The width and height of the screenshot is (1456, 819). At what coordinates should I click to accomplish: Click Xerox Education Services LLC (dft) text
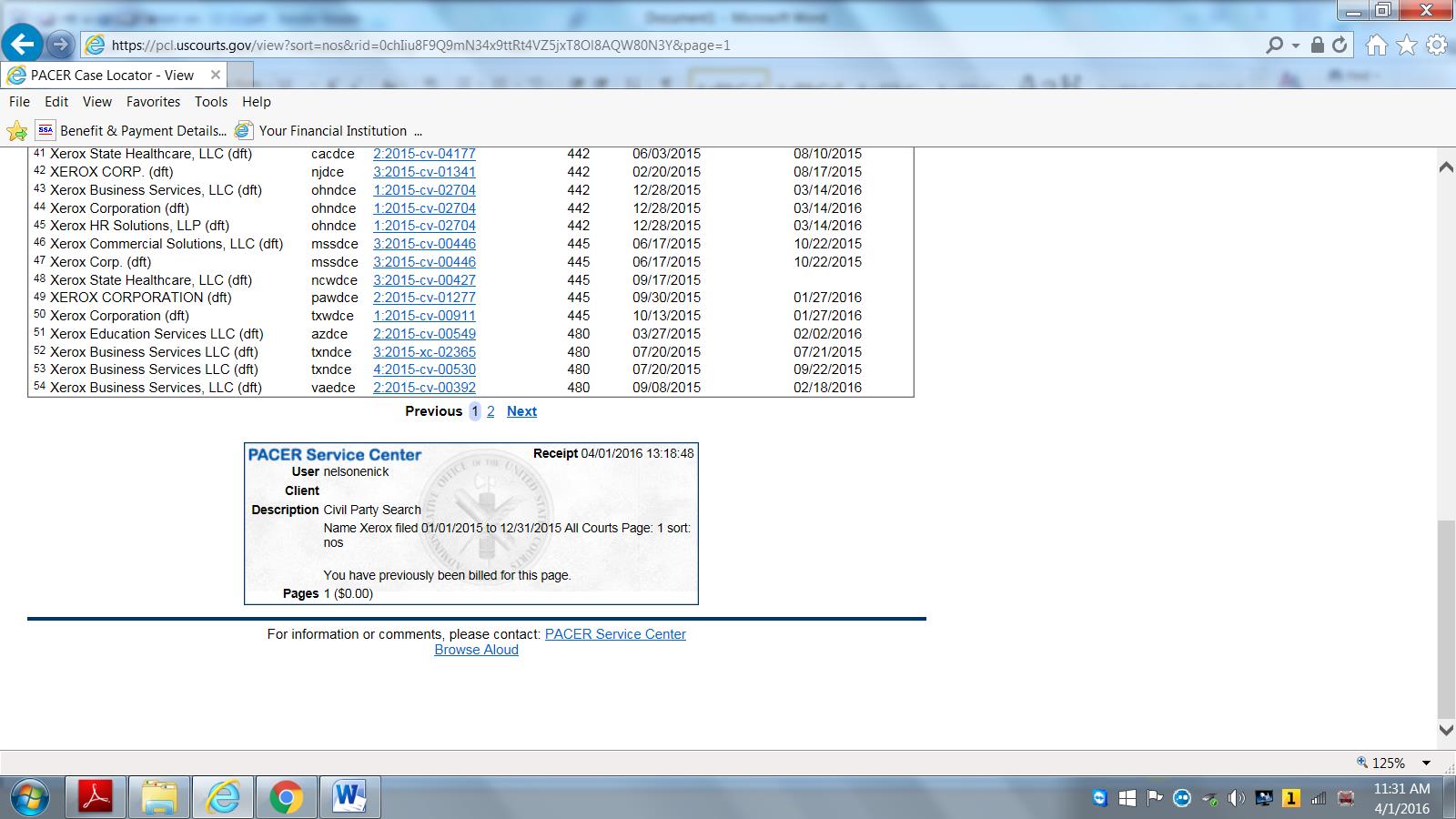(157, 334)
